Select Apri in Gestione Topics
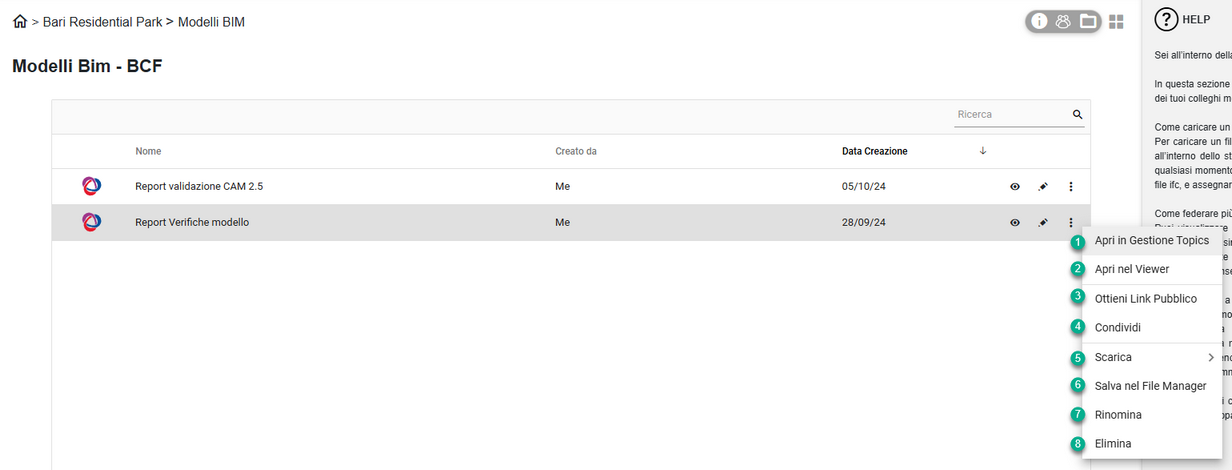This screenshot has width=1232, height=470. [x=1151, y=241]
